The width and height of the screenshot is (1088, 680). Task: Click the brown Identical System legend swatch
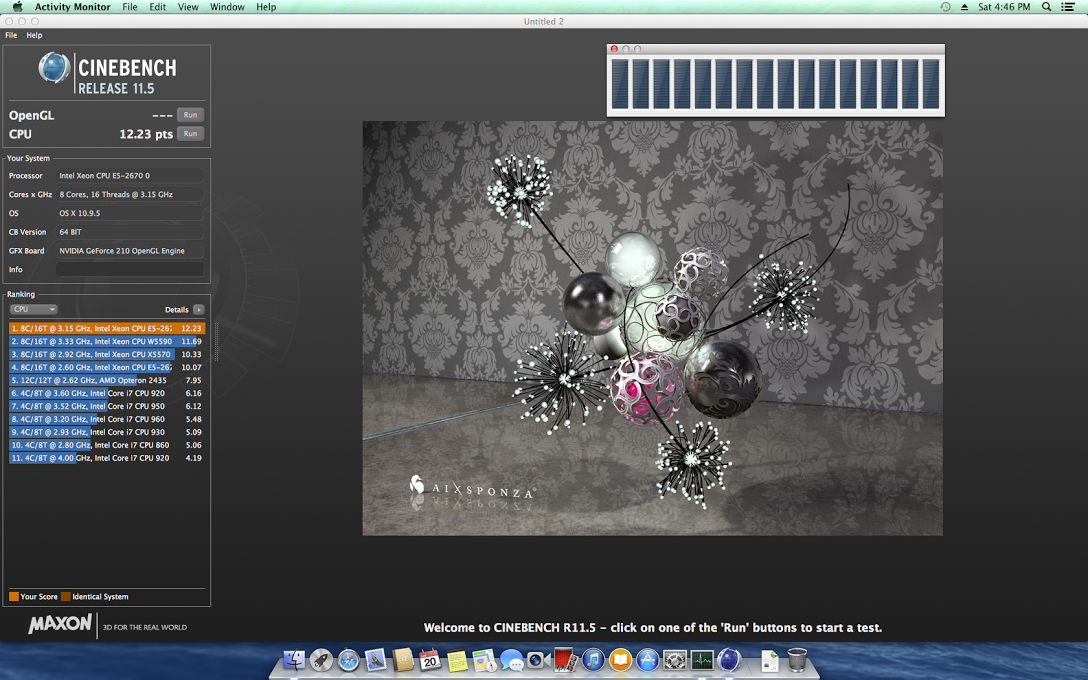pos(66,596)
